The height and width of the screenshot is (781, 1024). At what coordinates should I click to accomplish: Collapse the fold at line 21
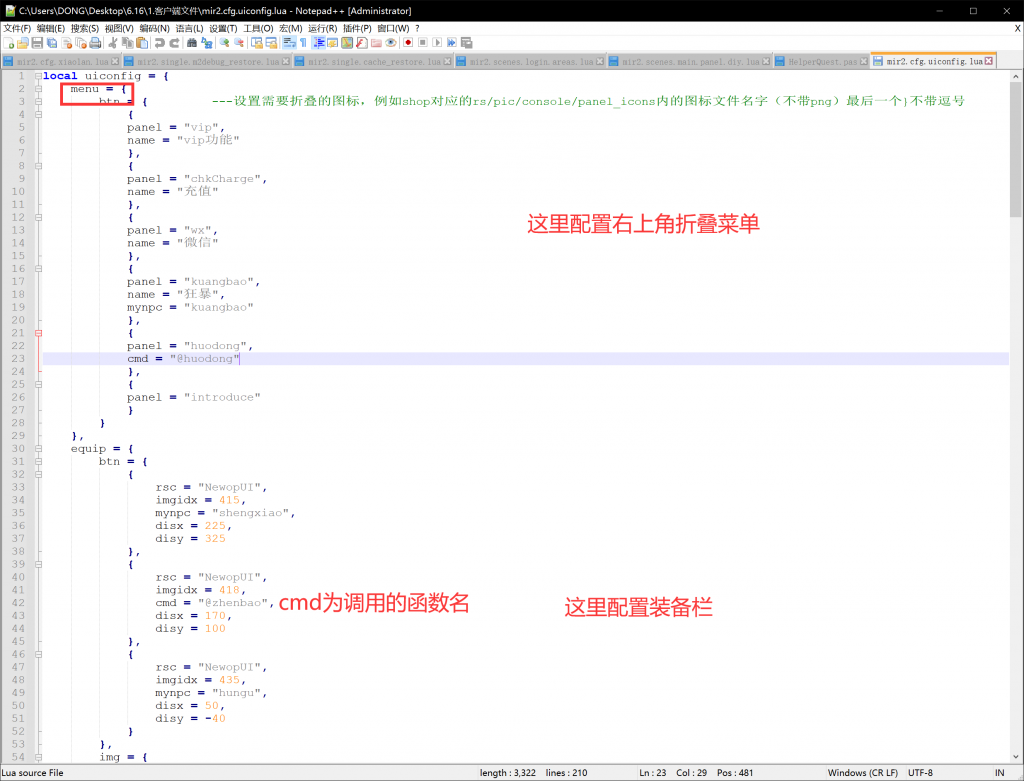tap(38, 333)
